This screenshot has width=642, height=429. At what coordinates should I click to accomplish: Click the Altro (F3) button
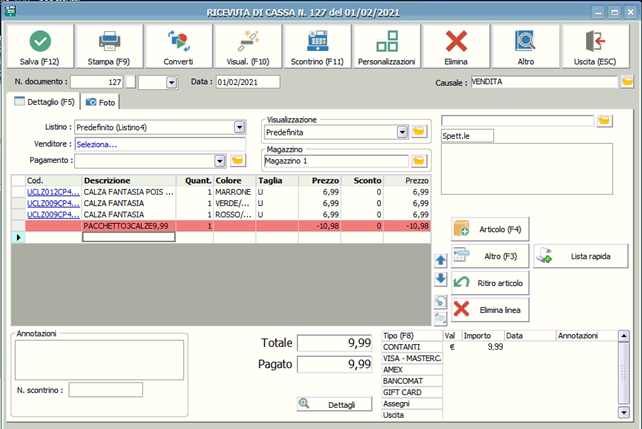click(490, 256)
